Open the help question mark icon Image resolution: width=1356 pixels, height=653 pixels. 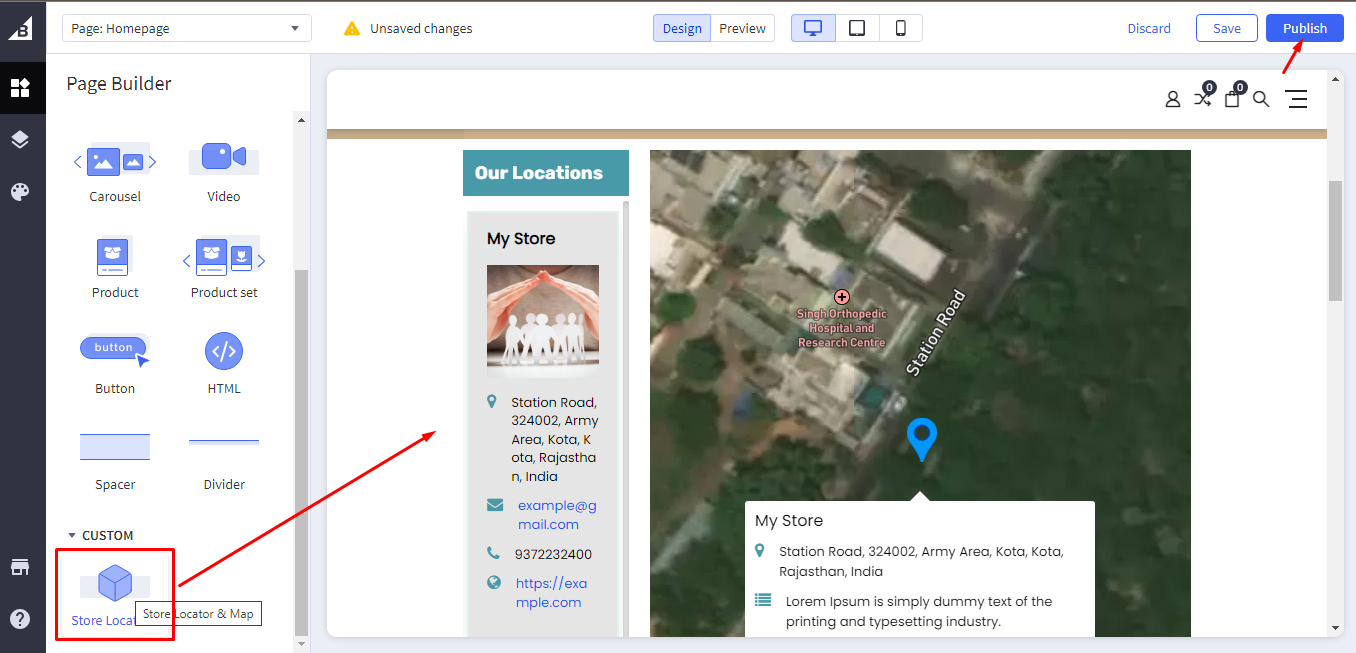pyautogui.click(x=20, y=618)
